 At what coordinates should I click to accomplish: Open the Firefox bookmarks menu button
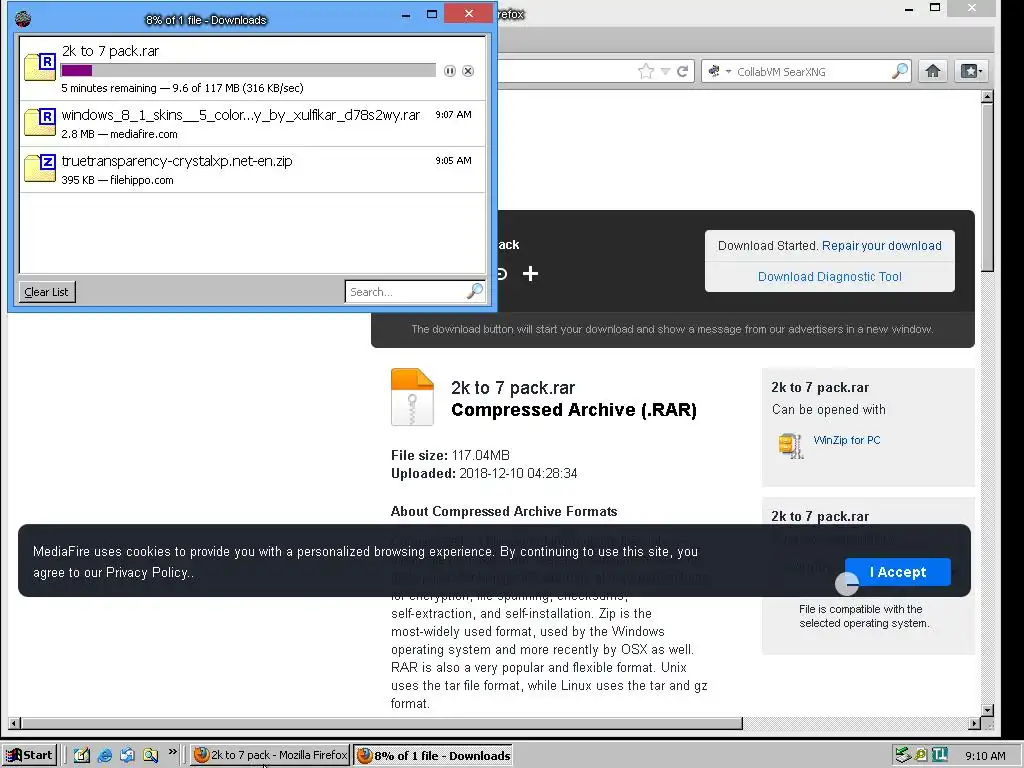coord(970,71)
